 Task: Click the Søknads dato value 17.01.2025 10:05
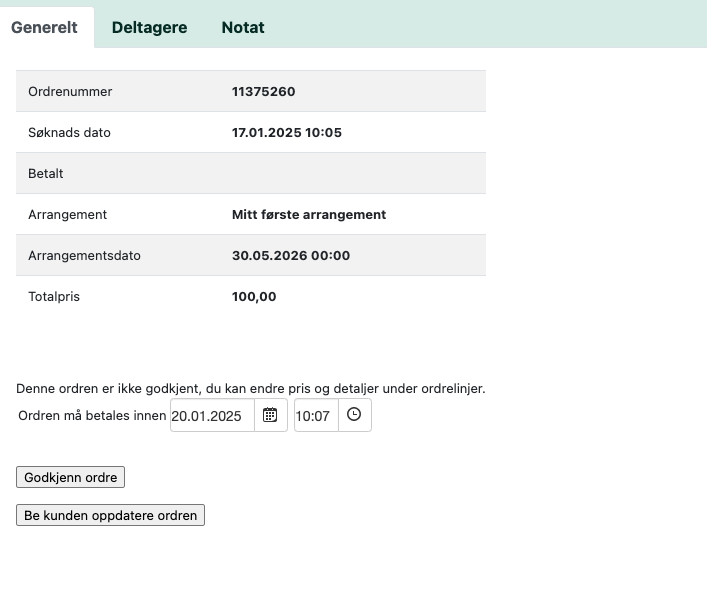pos(286,133)
